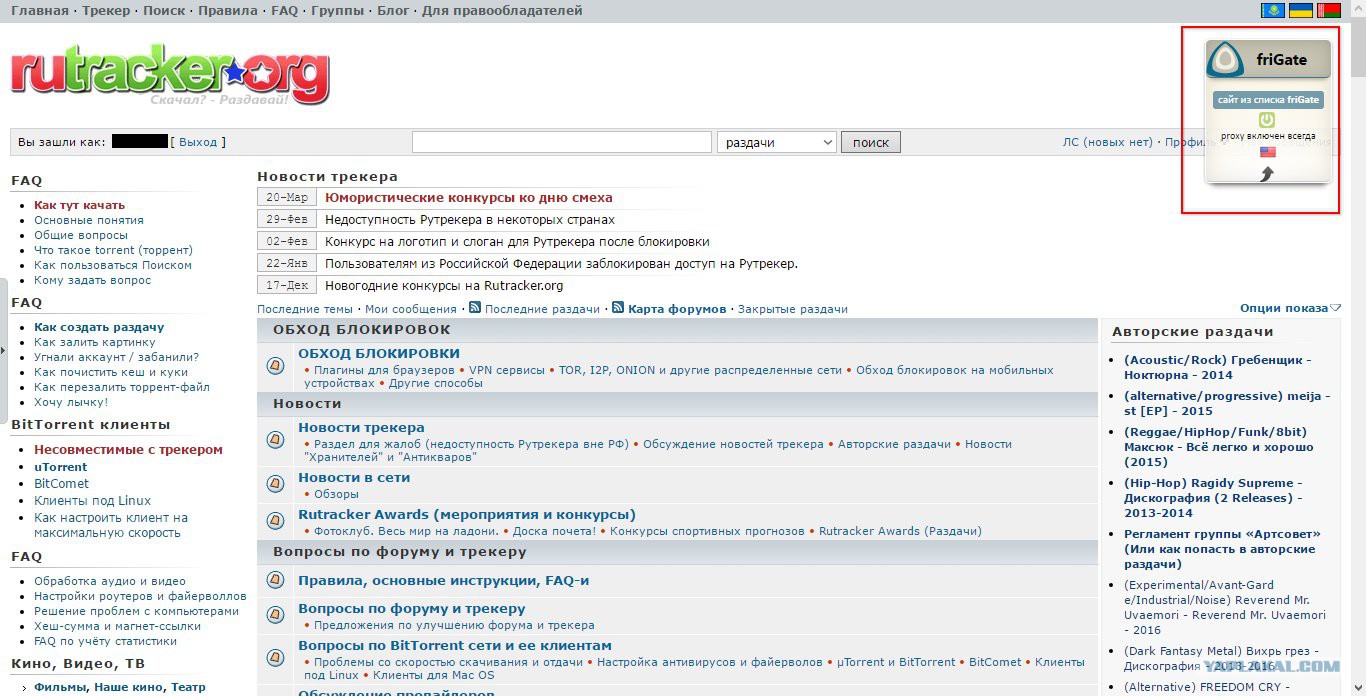Open the Хочу лычку! link
1366x696 pixels.
(x=71, y=402)
